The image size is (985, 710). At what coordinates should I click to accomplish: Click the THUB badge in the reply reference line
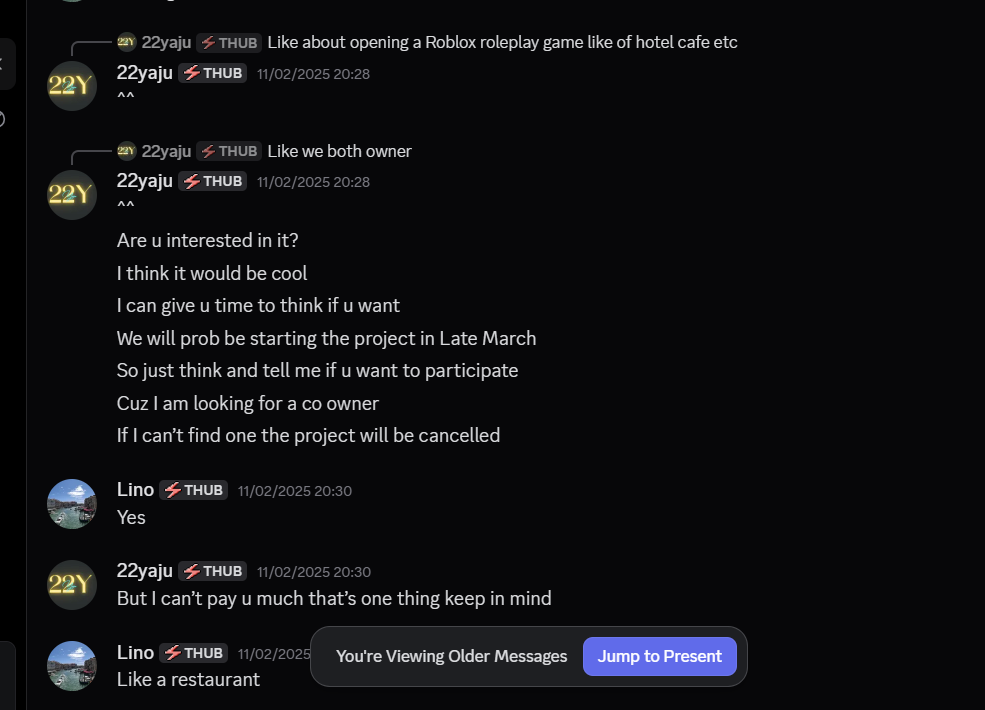228,42
